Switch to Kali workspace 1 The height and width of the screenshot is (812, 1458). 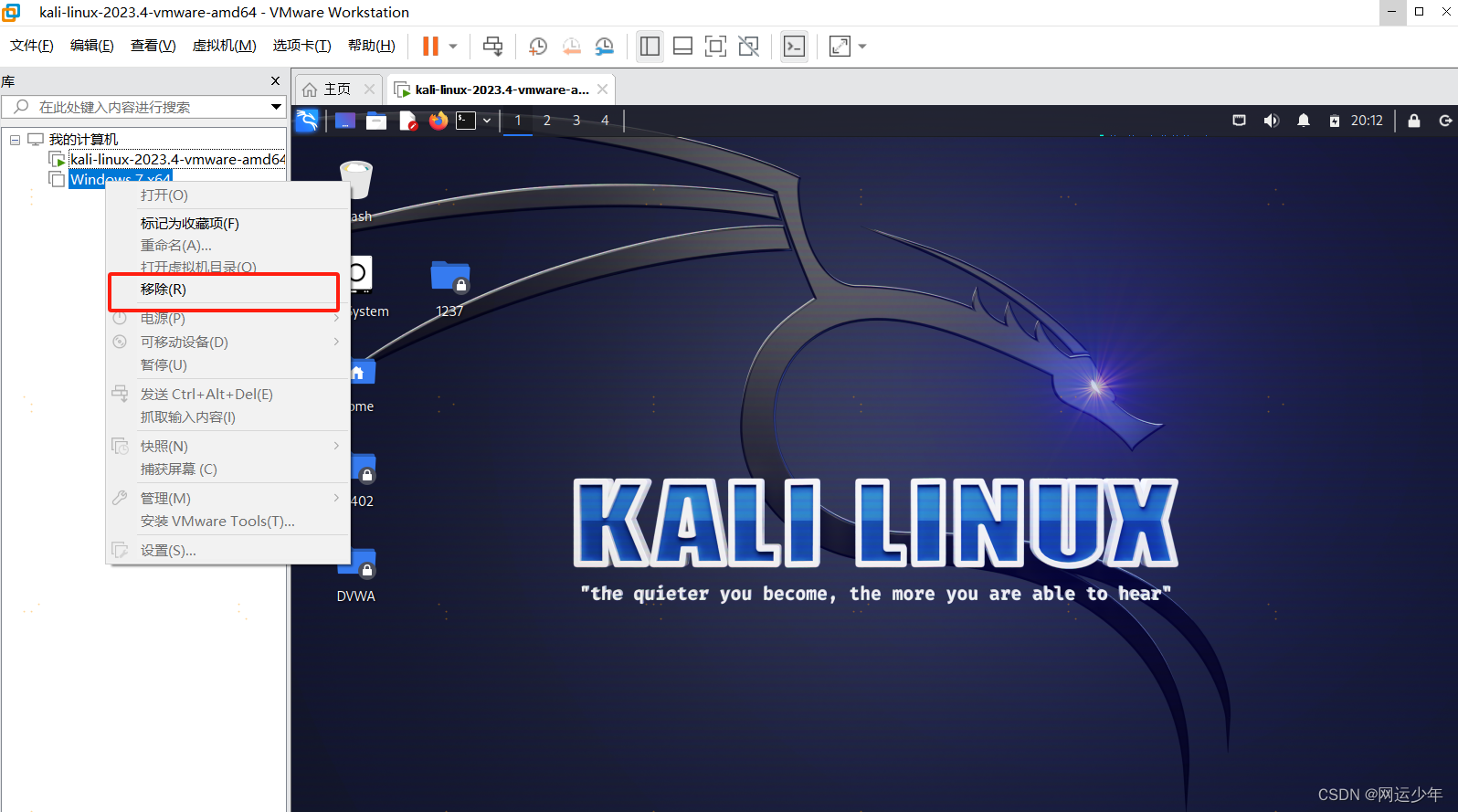pyautogui.click(x=518, y=121)
